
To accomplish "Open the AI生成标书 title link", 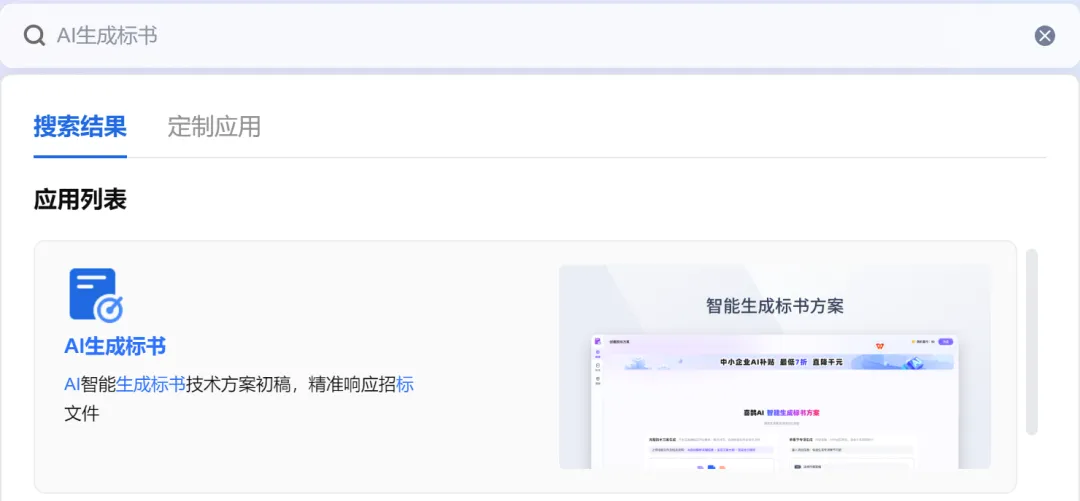I will click(x=115, y=347).
